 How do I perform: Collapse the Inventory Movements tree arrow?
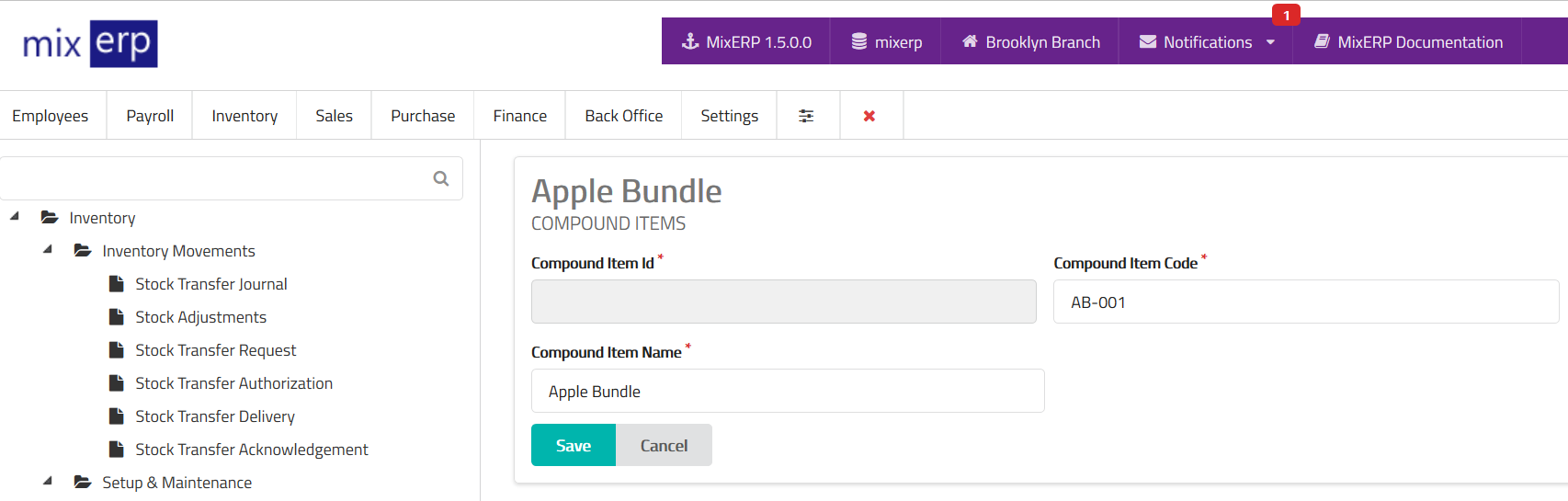pos(48,250)
